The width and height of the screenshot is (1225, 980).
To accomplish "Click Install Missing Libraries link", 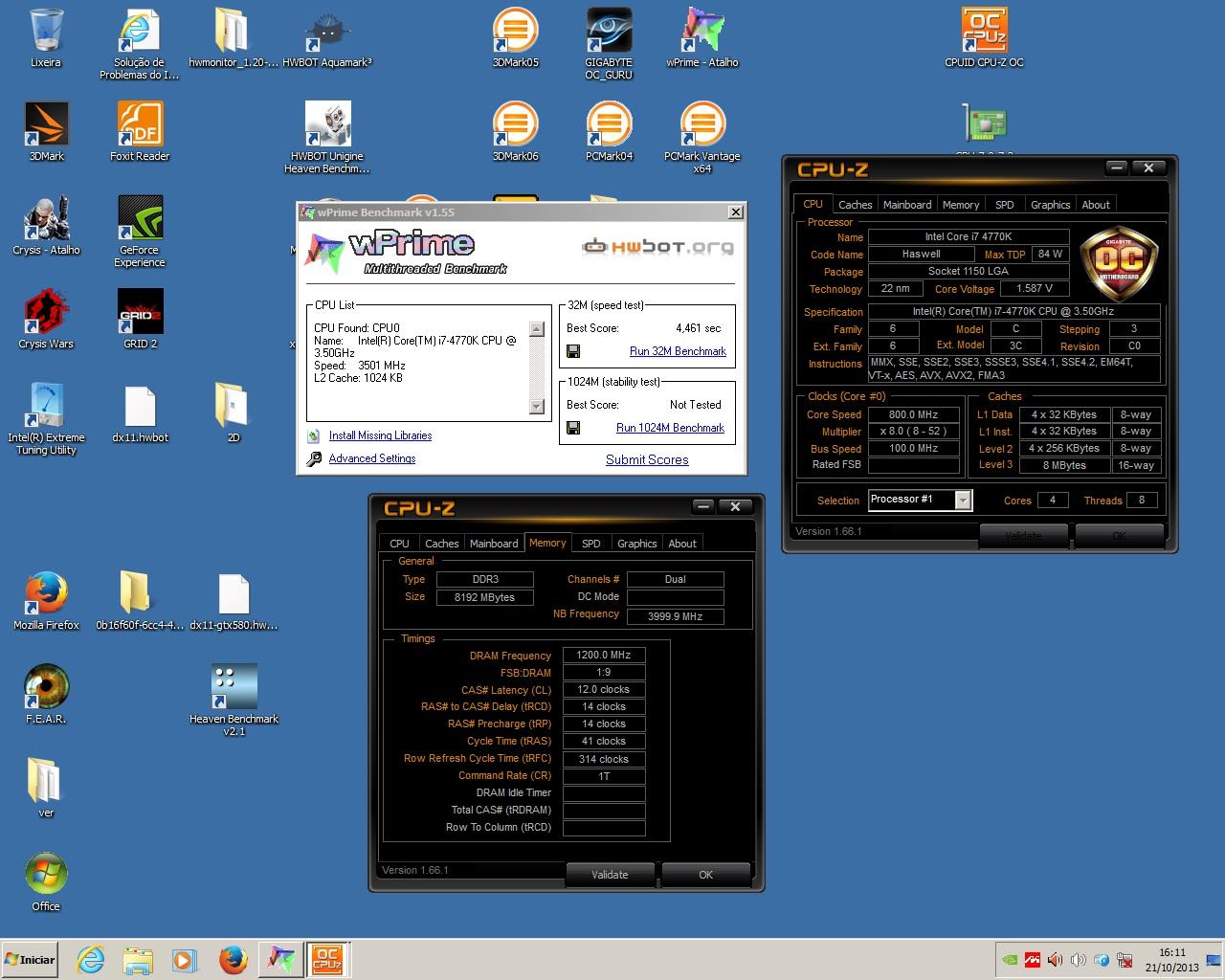I will (x=380, y=435).
